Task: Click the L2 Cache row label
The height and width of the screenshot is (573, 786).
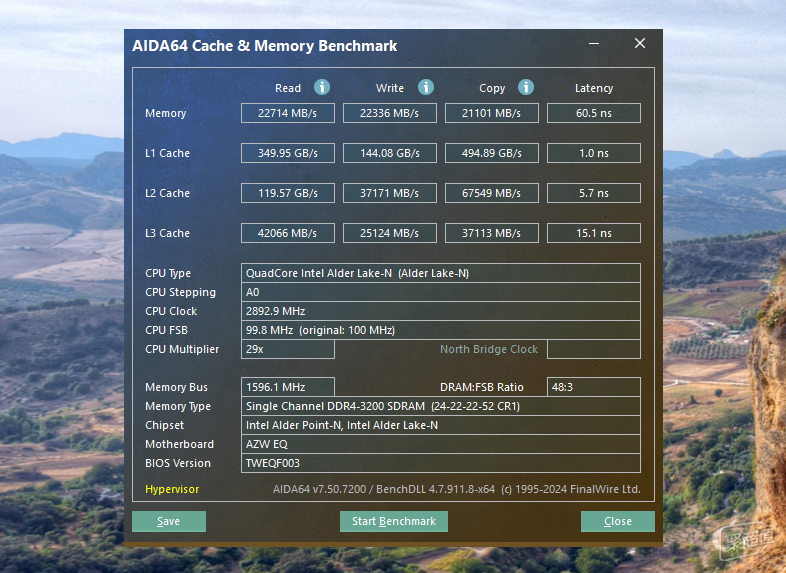Action: click(167, 194)
